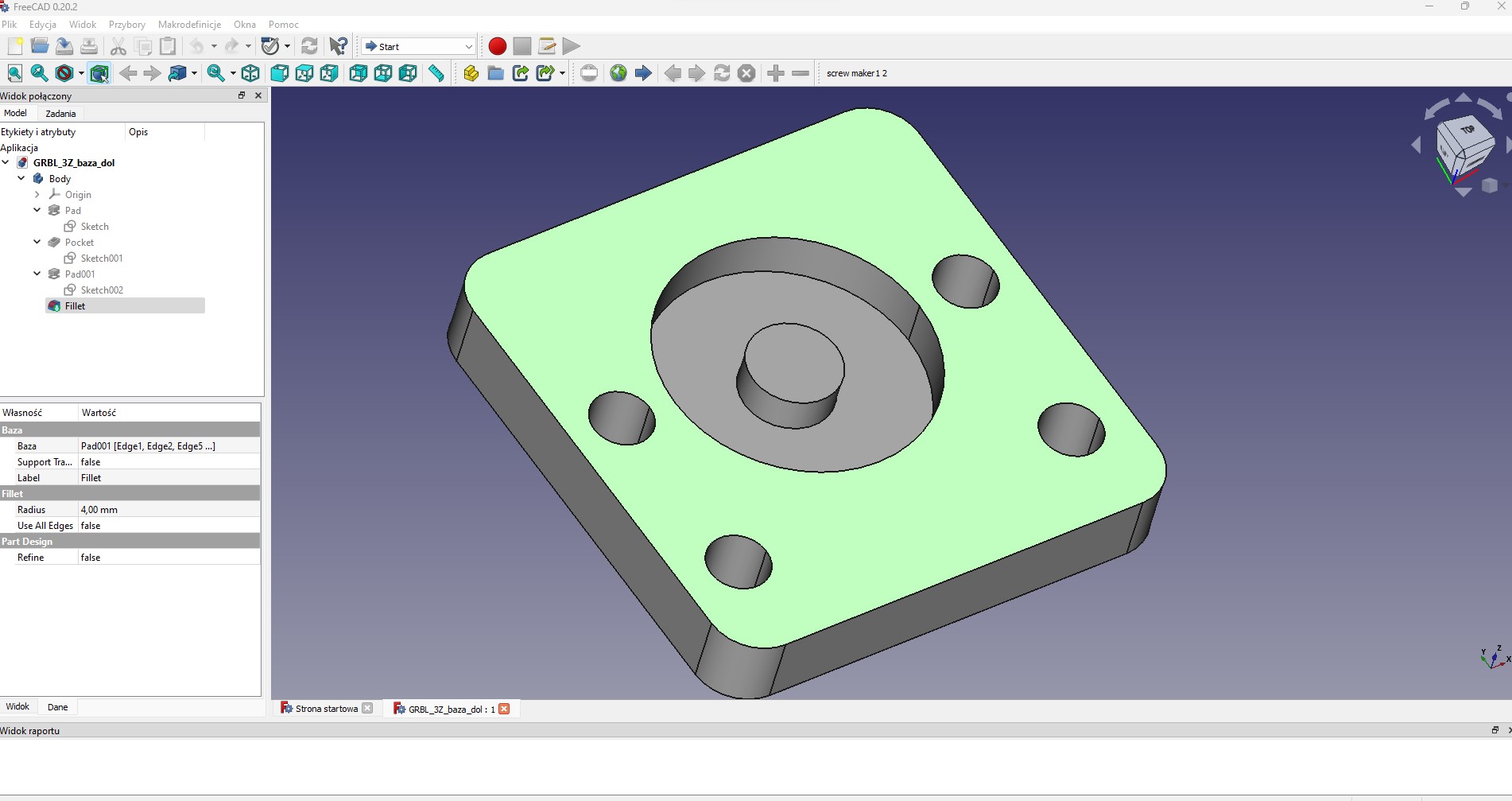Refresh document with recompute icon
The height and width of the screenshot is (801, 1512).
tap(309, 46)
